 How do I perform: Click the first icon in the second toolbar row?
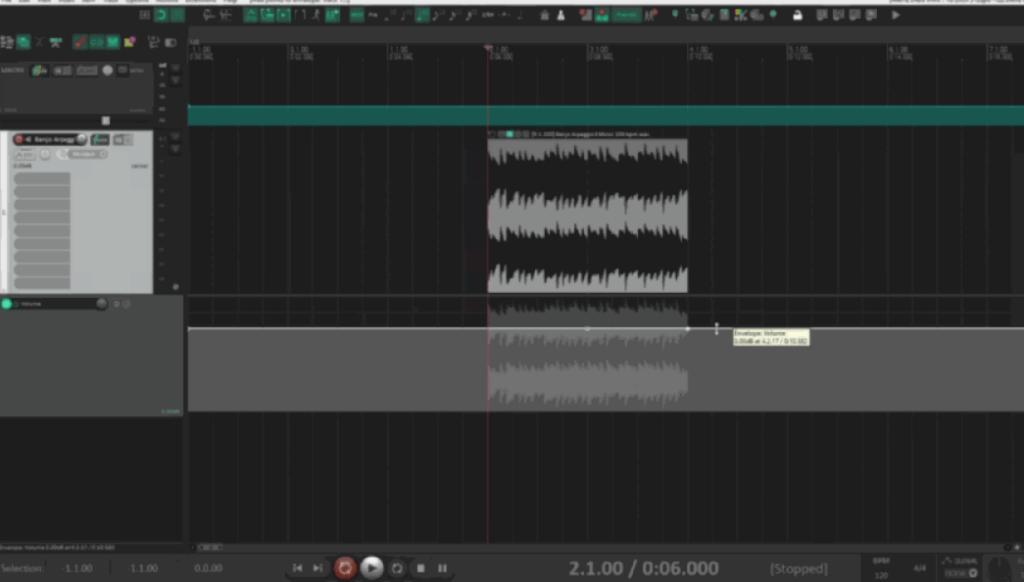pyautogui.click(x=7, y=42)
